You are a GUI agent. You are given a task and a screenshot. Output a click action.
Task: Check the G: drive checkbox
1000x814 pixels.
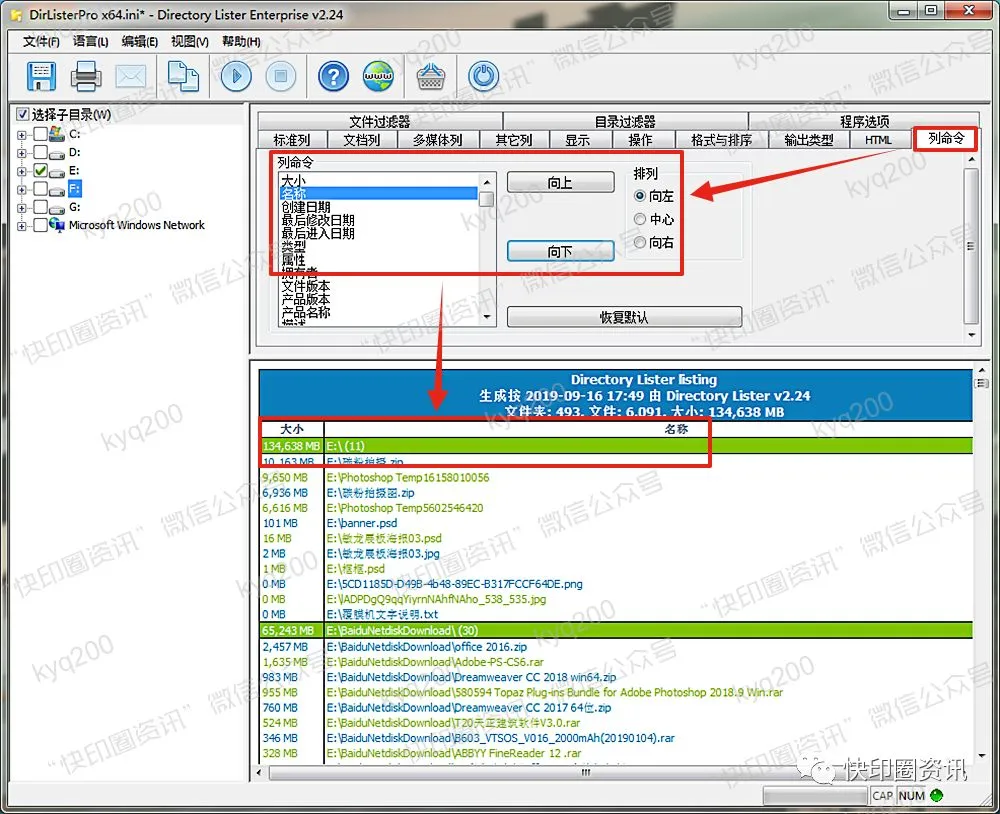40,207
